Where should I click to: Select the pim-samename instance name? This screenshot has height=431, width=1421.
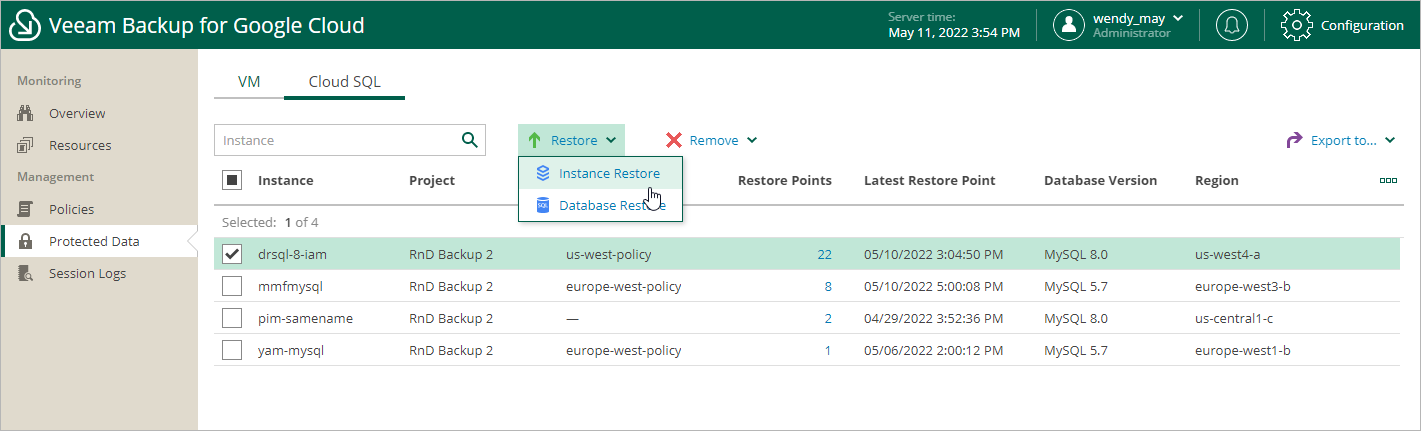[305, 318]
